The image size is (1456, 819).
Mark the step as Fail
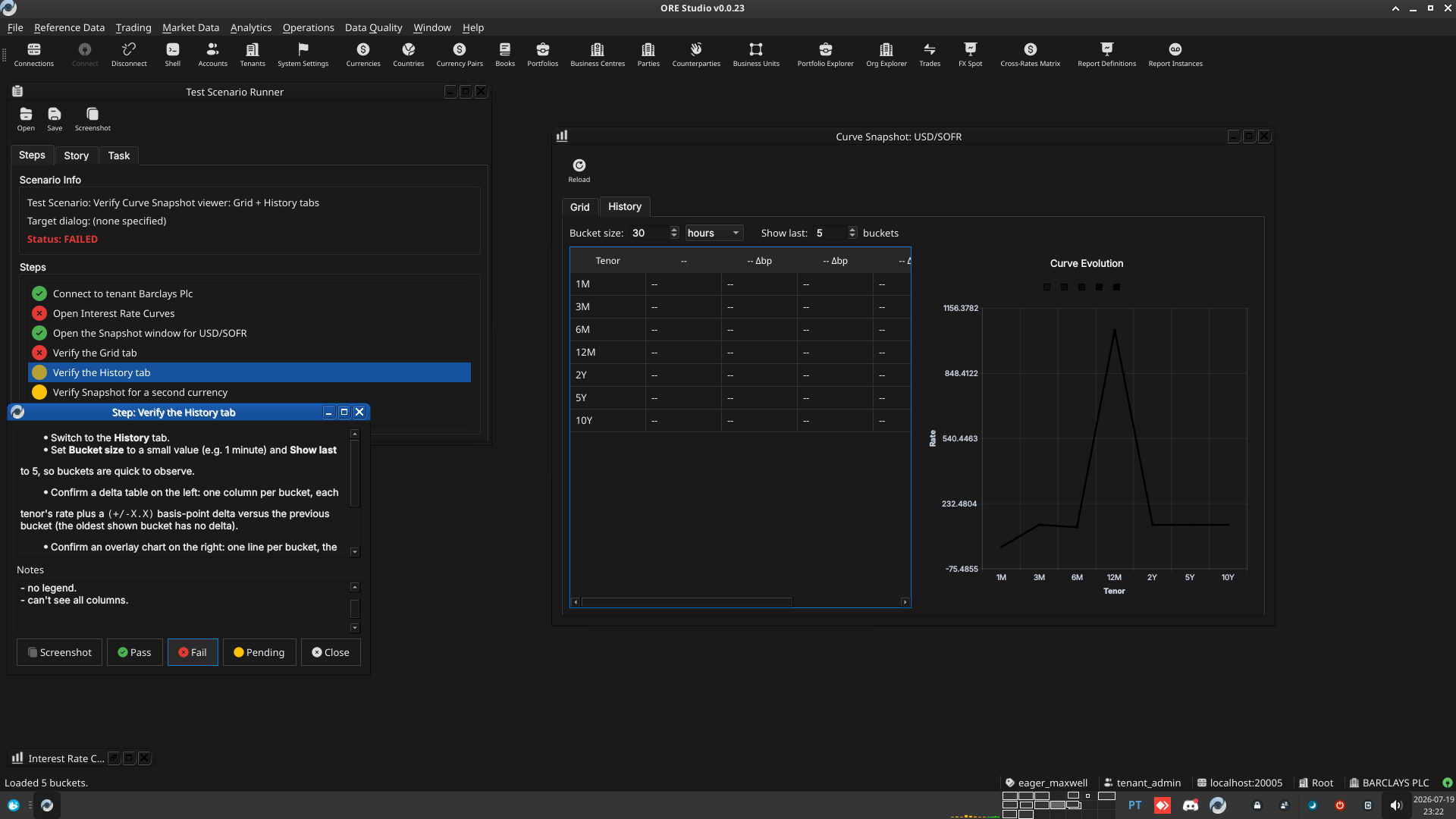pos(193,652)
